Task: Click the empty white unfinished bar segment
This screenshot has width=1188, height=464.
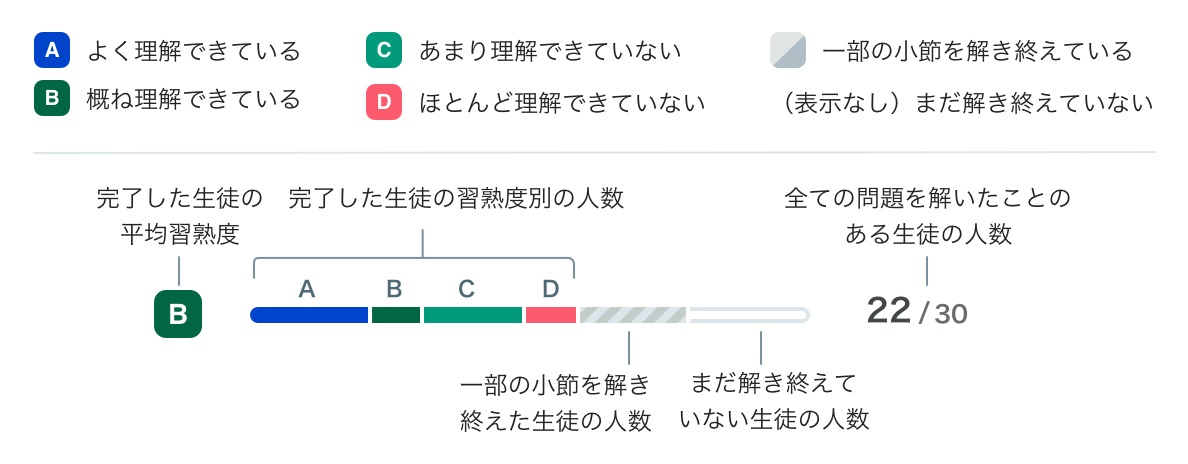Action: coord(749,315)
